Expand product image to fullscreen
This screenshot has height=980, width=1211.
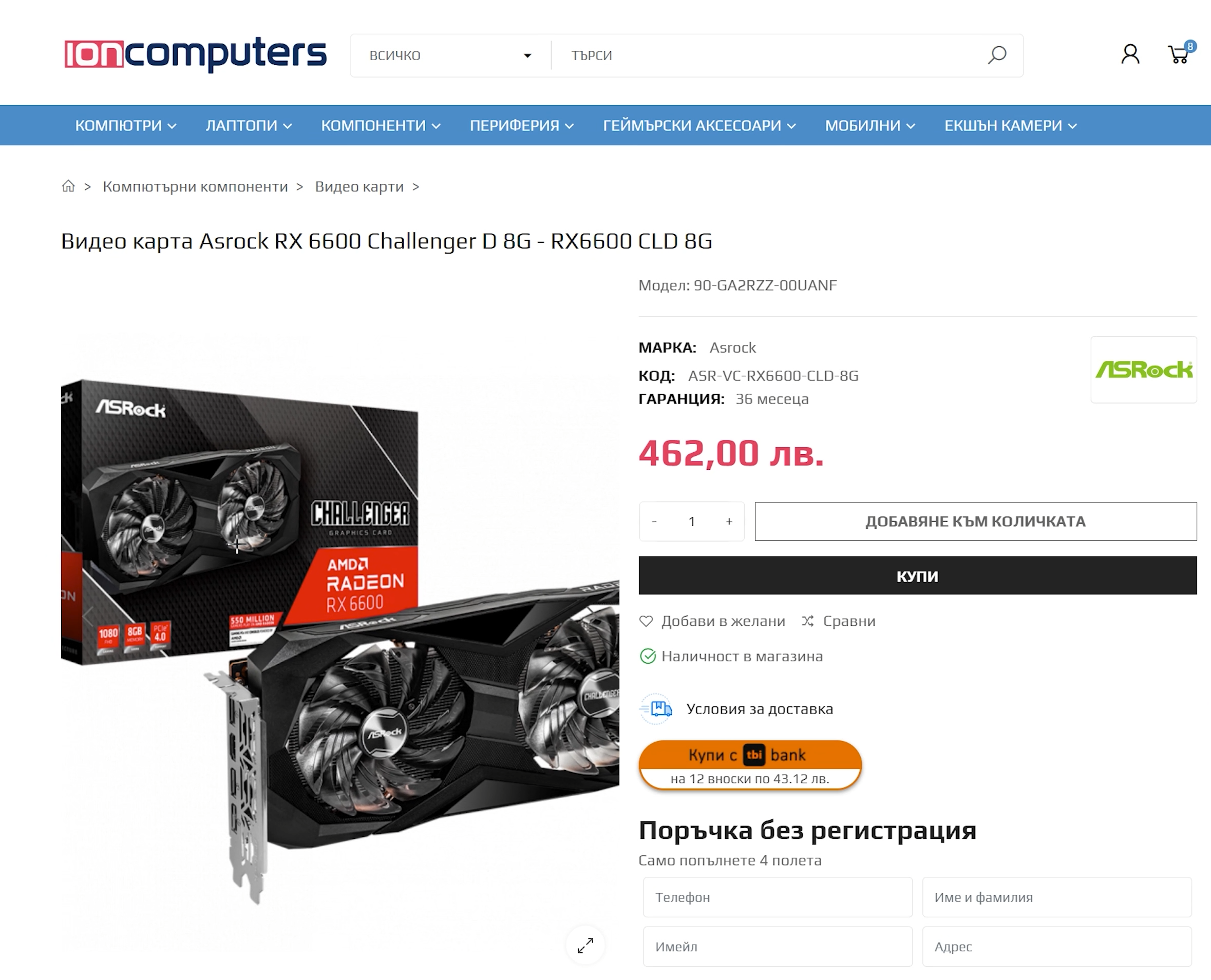pos(585,945)
